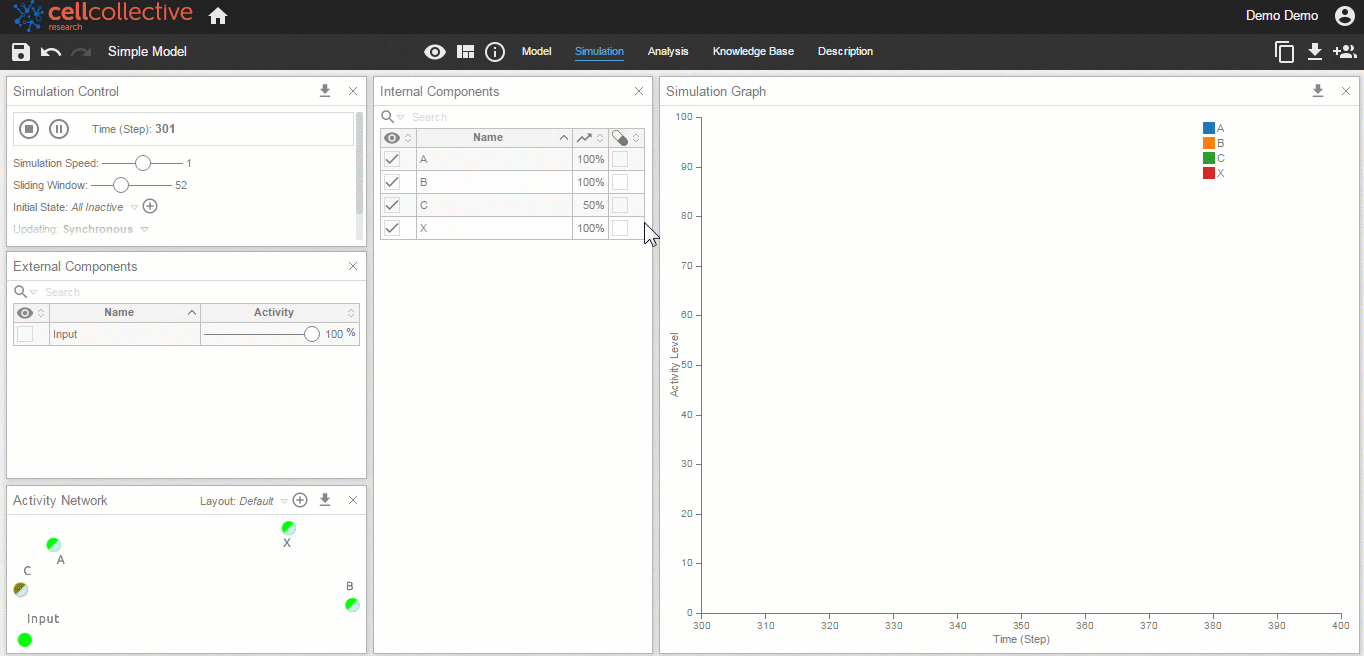This screenshot has height=656, width=1364.
Task: Open the Description tab
Action: tap(845, 51)
